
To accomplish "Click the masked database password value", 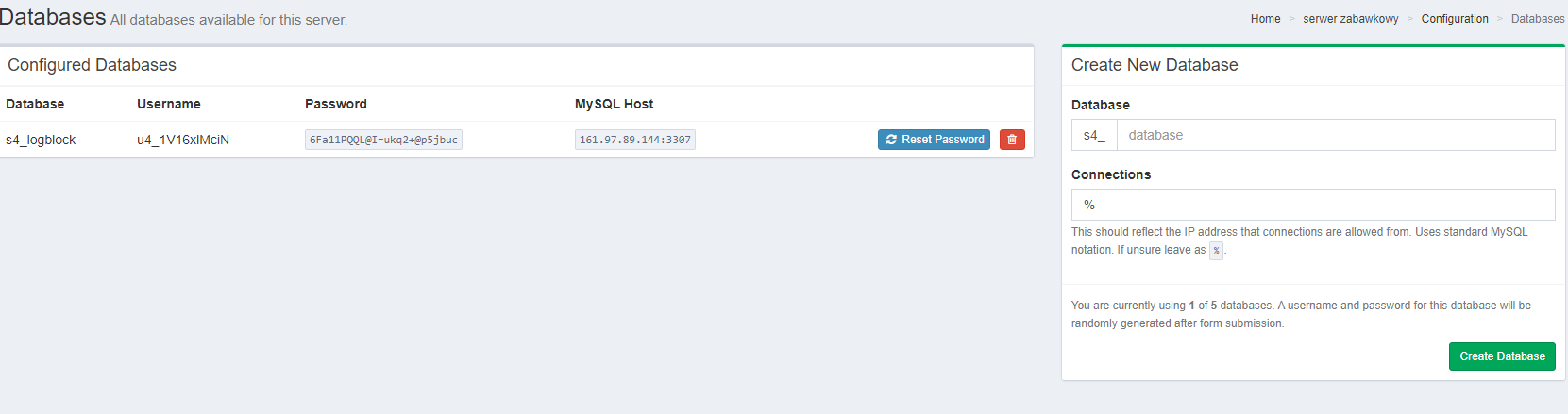I will (x=383, y=141).
